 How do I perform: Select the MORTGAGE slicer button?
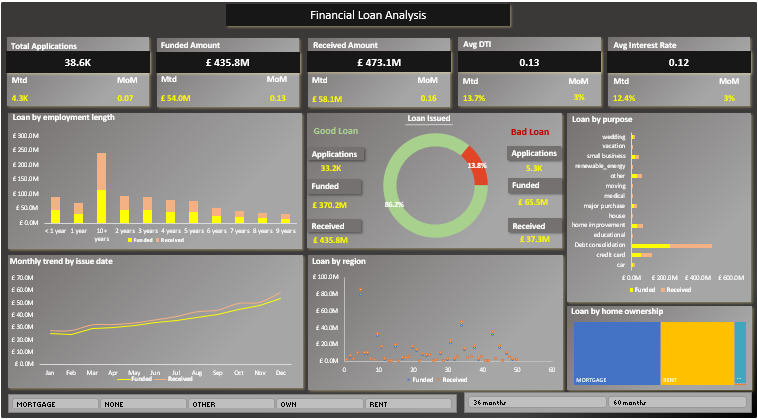(55, 404)
